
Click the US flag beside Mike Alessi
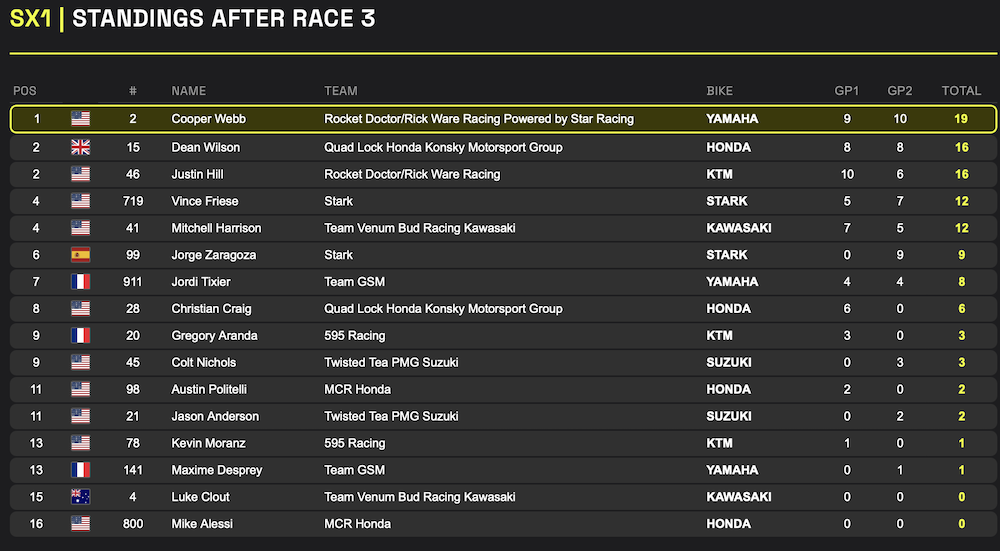(80, 524)
